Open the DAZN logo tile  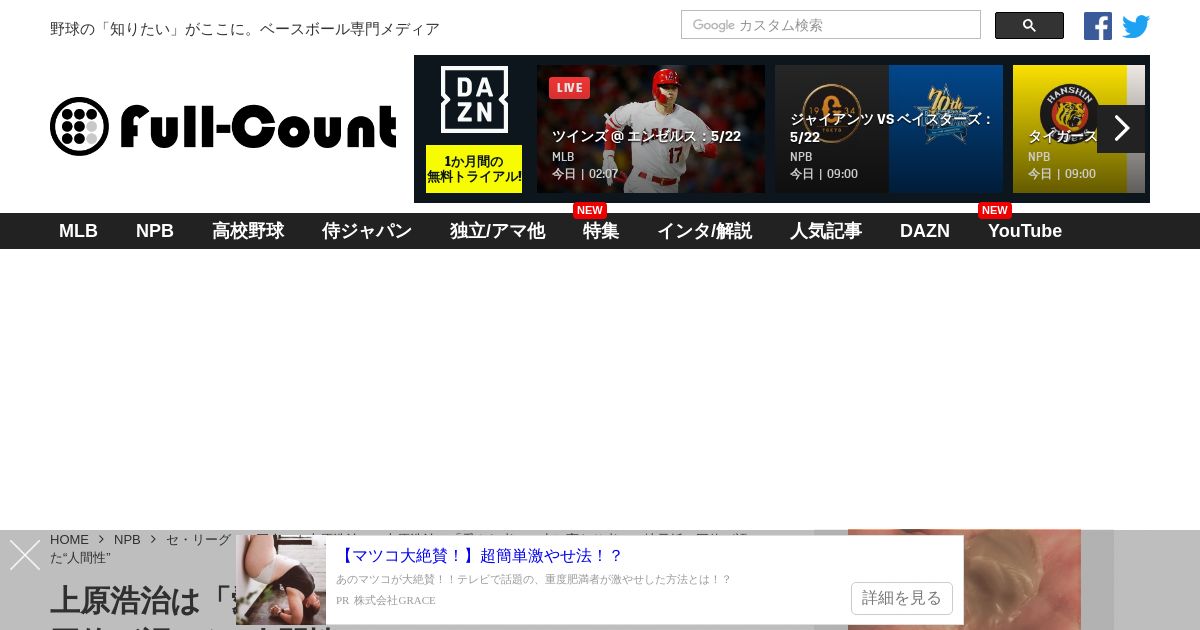coord(474,99)
